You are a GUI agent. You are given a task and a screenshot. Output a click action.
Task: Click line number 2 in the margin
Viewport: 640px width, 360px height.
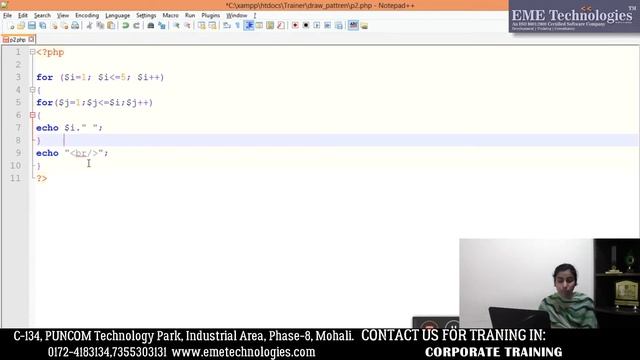click(x=18, y=64)
